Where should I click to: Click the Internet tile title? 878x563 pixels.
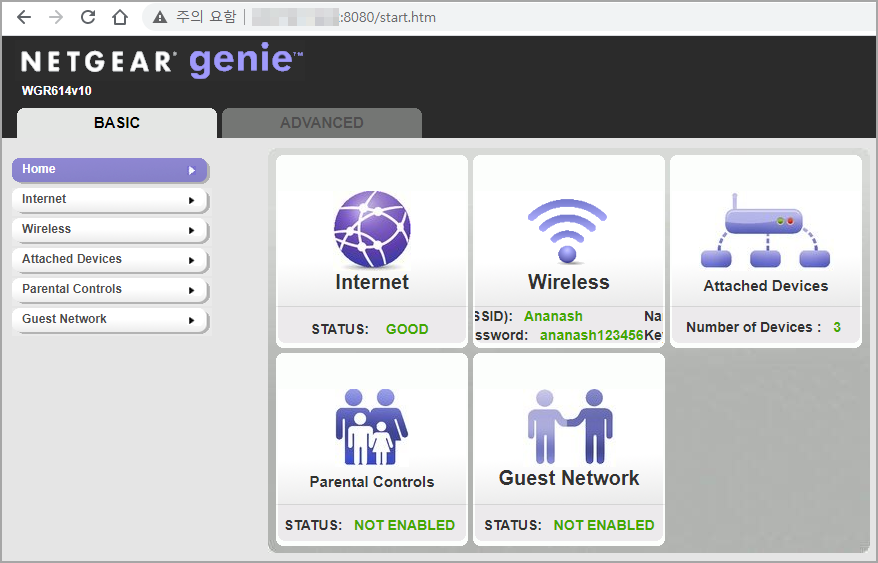[372, 282]
